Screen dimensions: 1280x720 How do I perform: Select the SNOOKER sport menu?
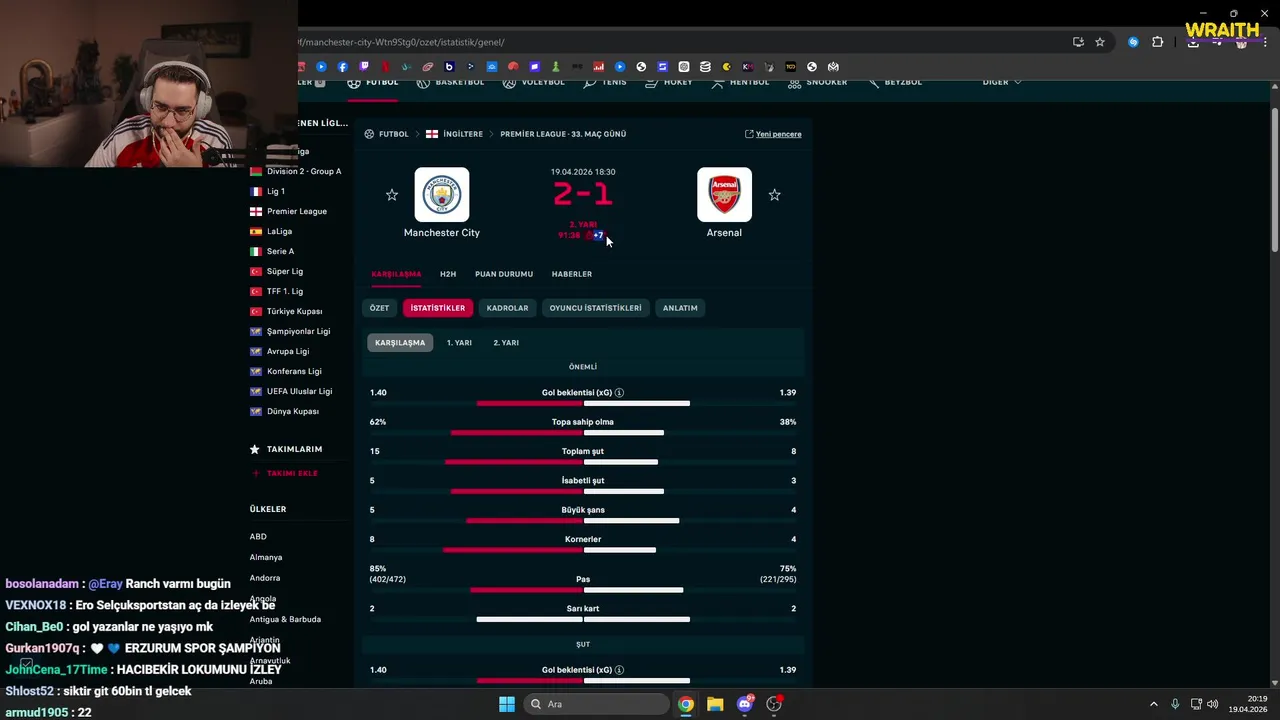[818, 82]
